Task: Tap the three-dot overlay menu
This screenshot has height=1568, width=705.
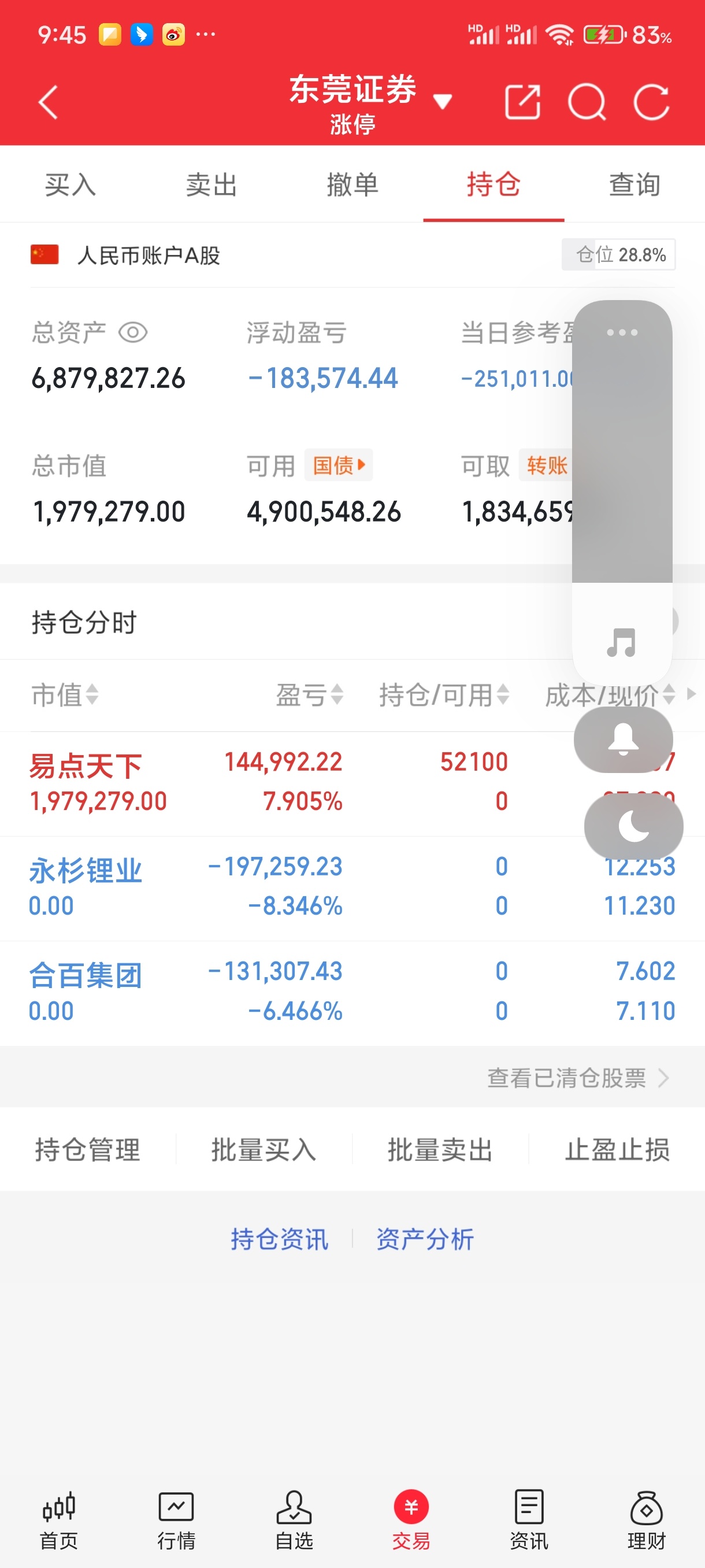Action: click(622, 332)
